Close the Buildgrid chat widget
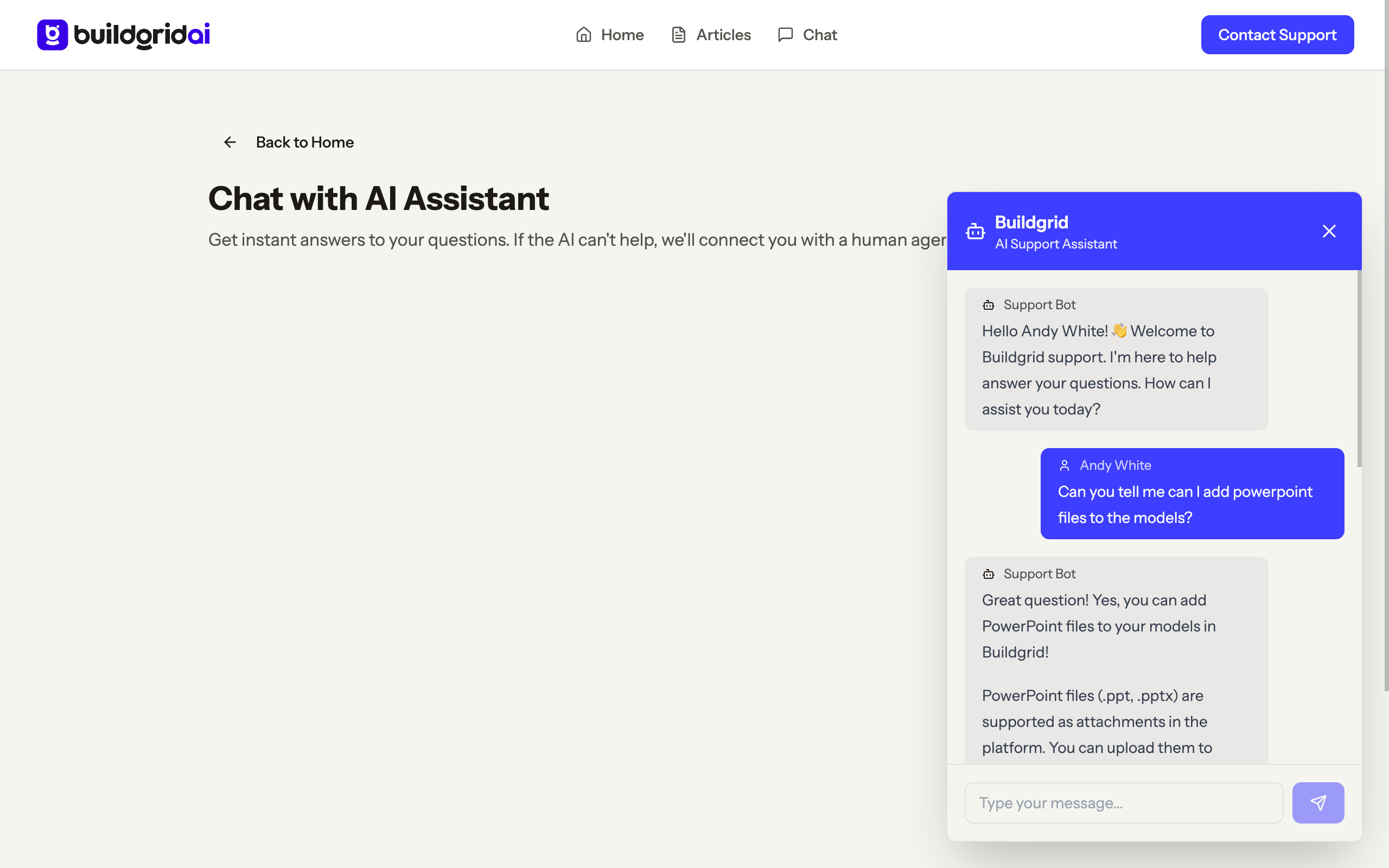Screen dimensions: 1389x868 (x=1329, y=231)
